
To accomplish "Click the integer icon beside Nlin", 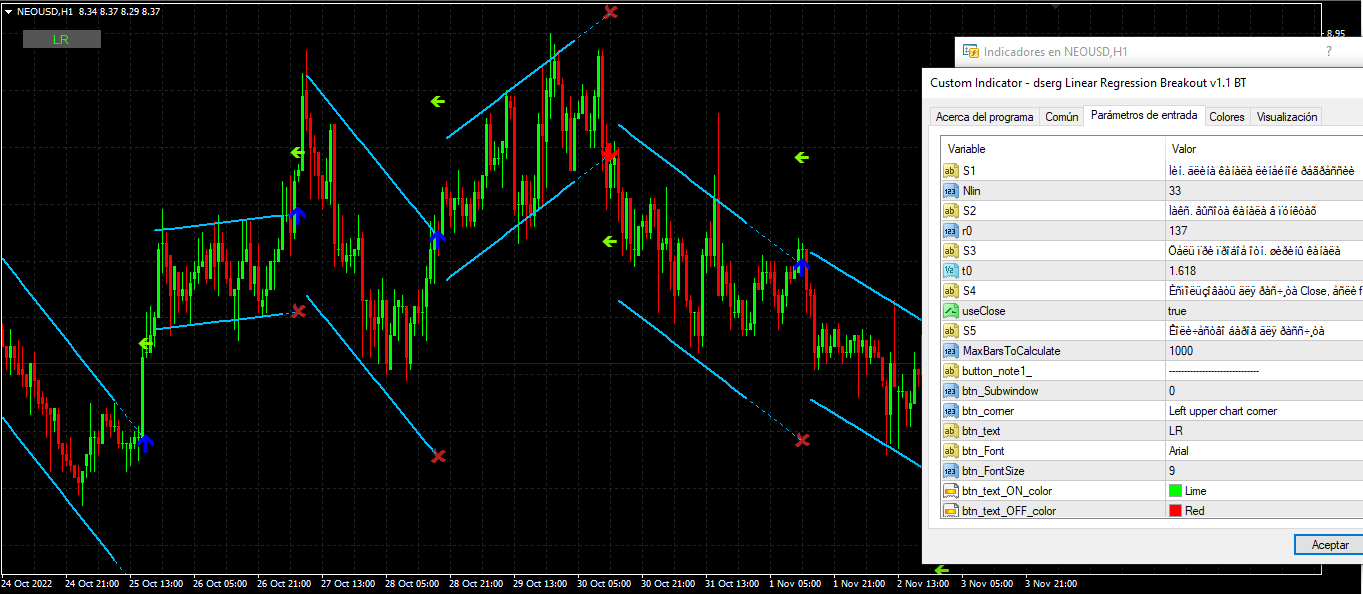I will click(950, 191).
